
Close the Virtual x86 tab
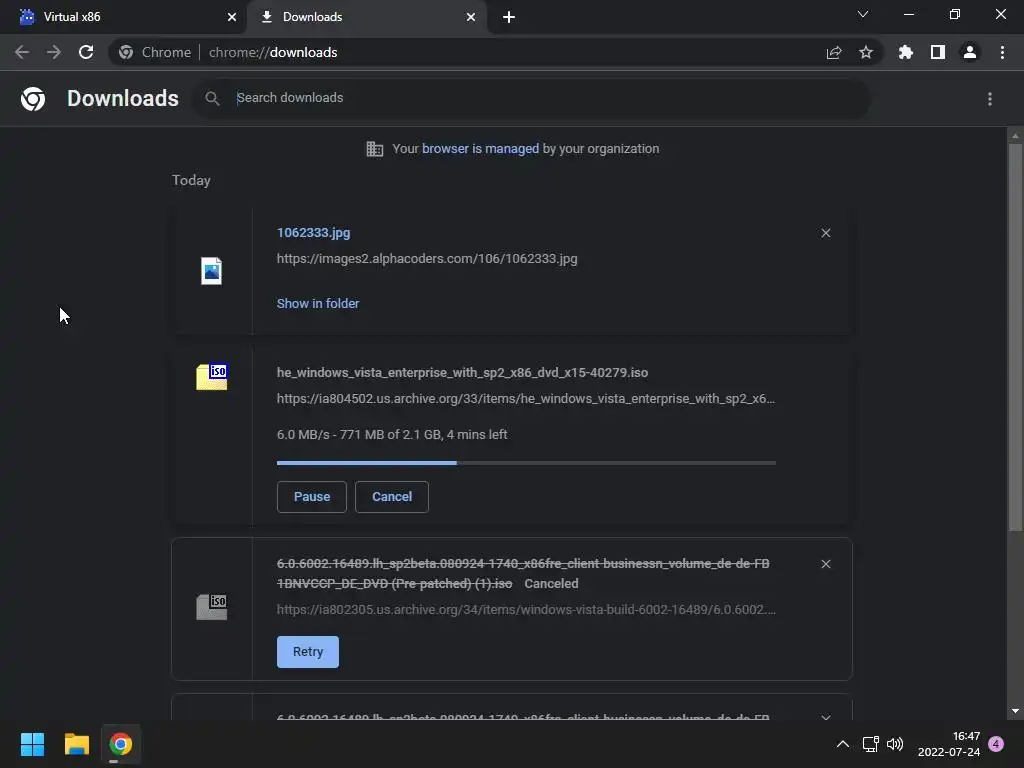click(x=232, y=17)
